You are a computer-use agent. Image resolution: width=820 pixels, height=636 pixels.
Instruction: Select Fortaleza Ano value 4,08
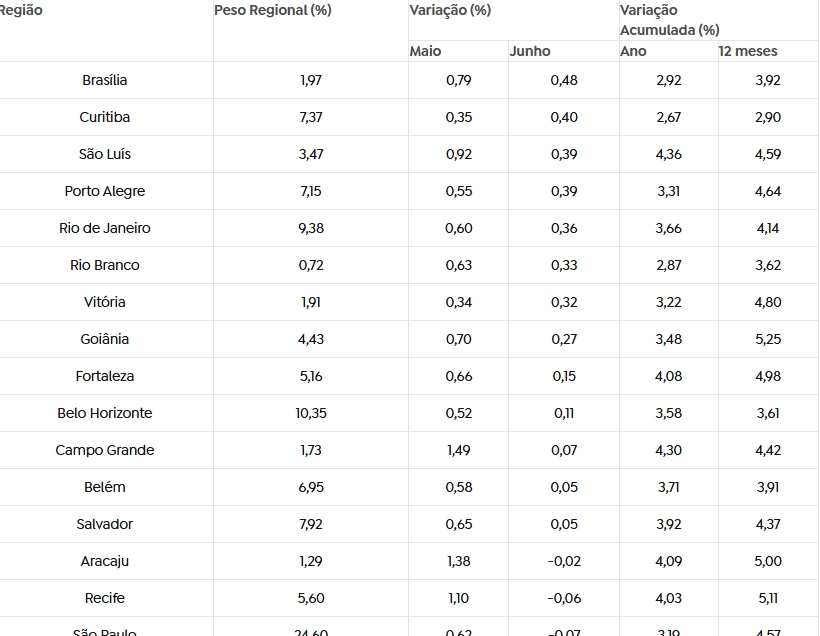pyautogui.click(x=668, y=376)
